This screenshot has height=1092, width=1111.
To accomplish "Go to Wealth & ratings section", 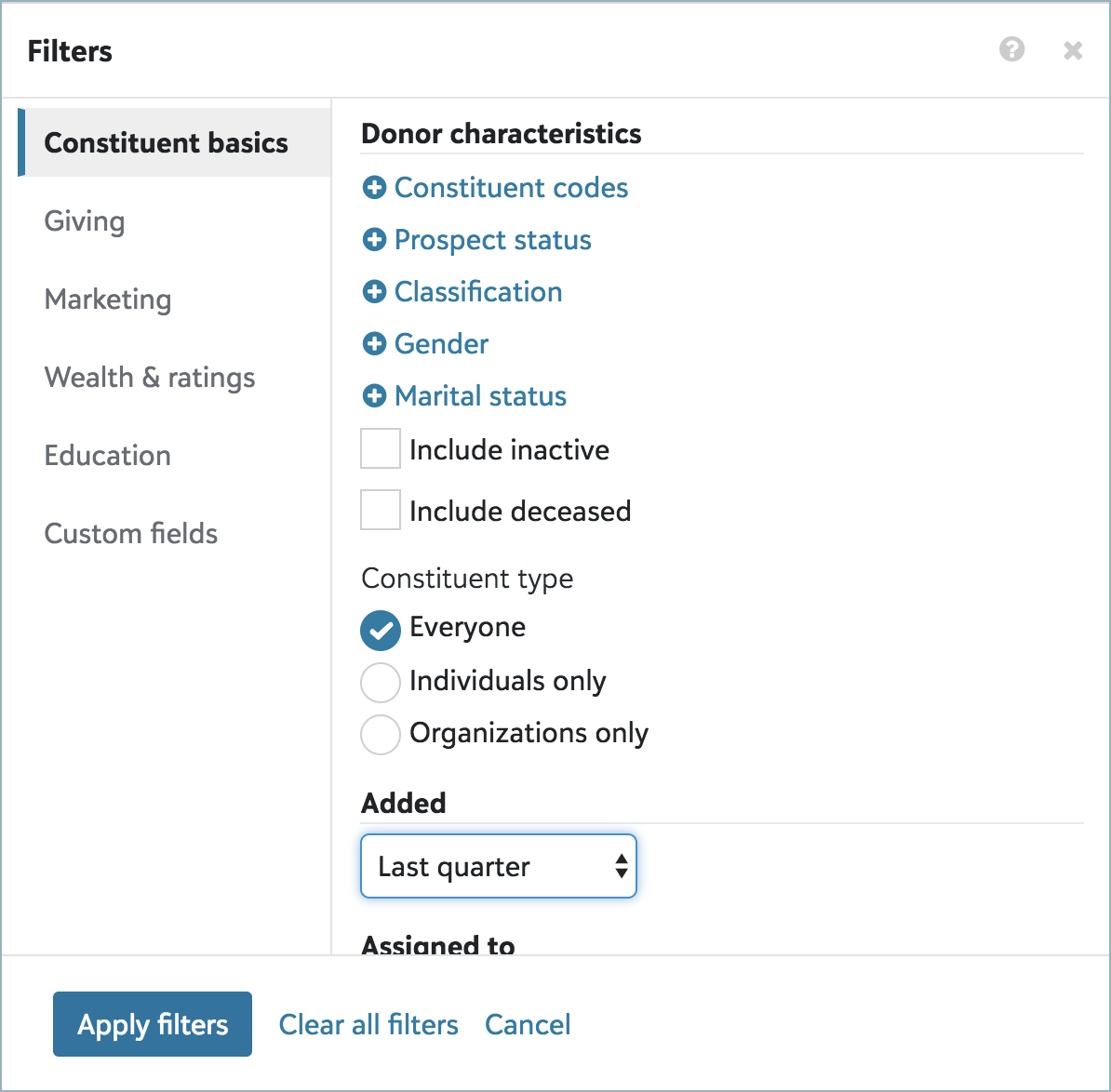I will [x=150, y=378].
